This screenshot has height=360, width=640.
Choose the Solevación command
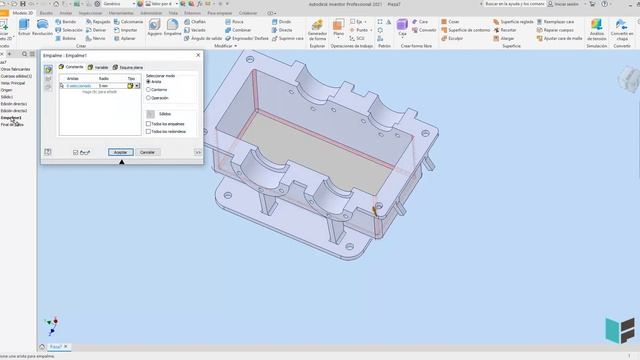[x=68, y=30]
